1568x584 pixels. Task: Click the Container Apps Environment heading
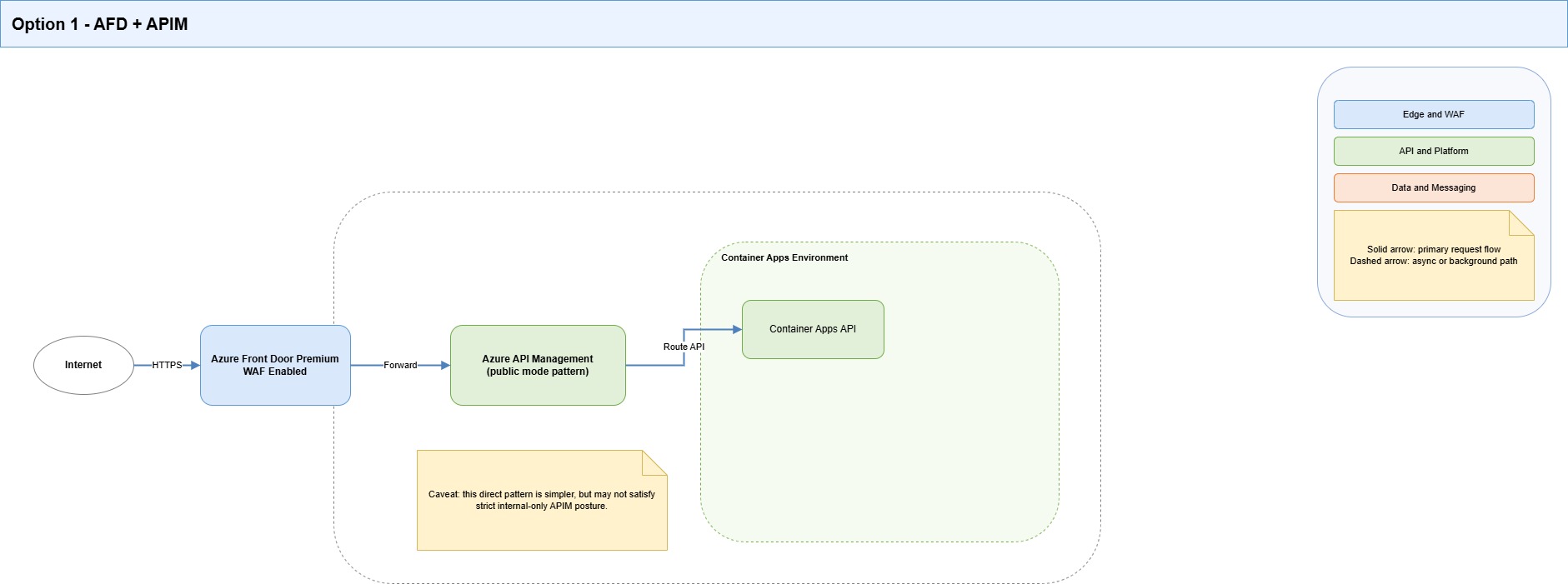(x=784, y=257)
